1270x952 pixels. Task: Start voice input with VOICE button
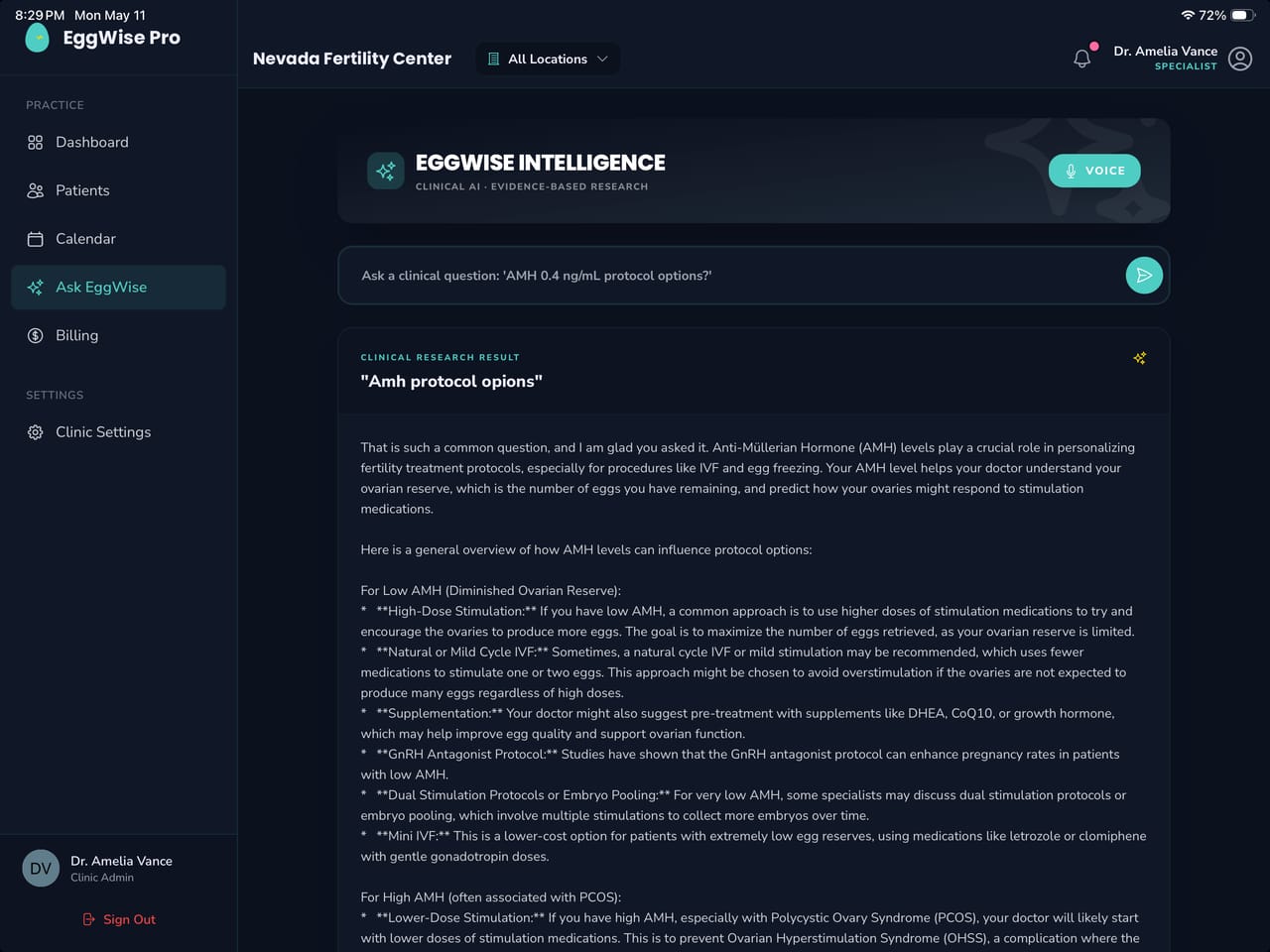[1094, 171]
